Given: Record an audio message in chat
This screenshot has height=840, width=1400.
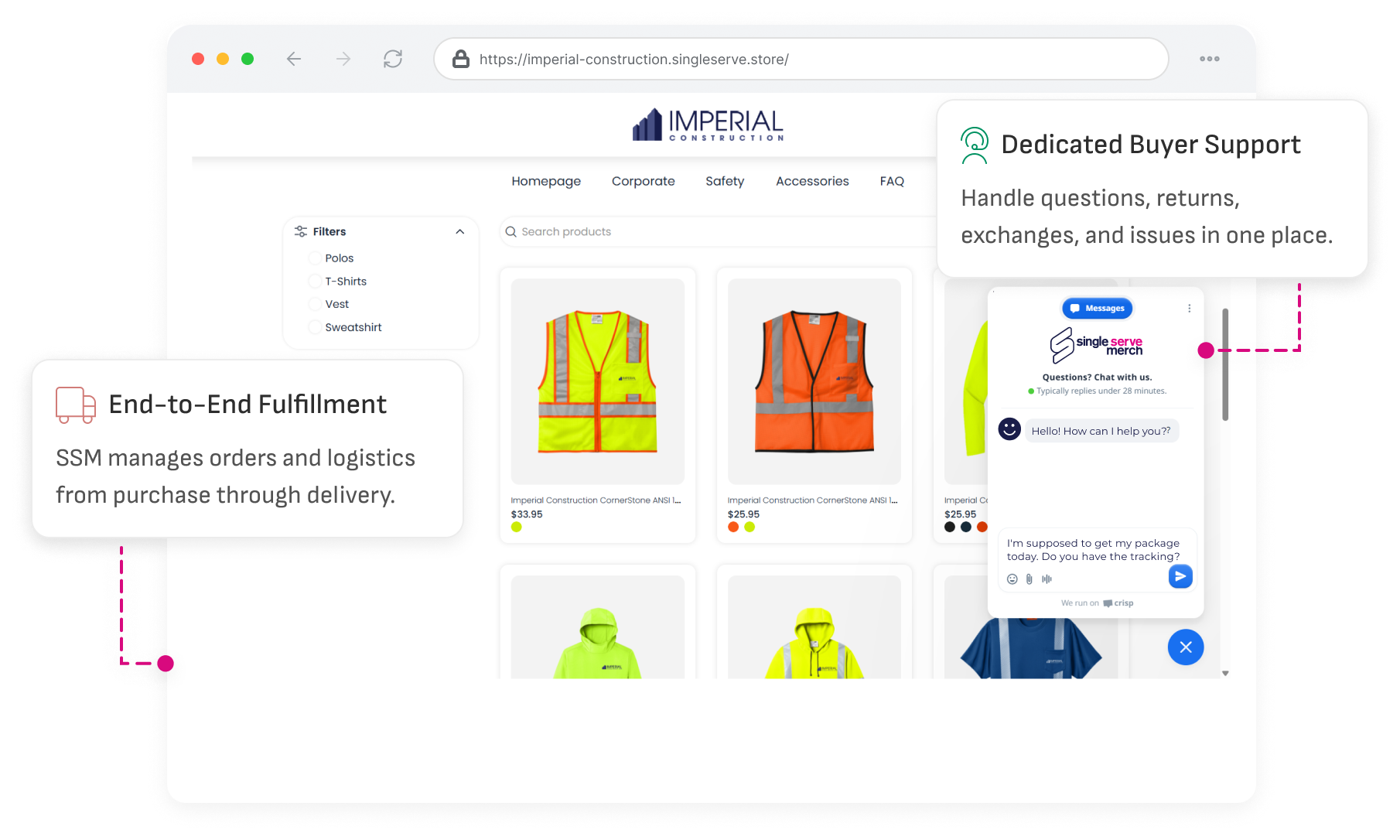Looking at the screenshot, I should (1047, 579).
